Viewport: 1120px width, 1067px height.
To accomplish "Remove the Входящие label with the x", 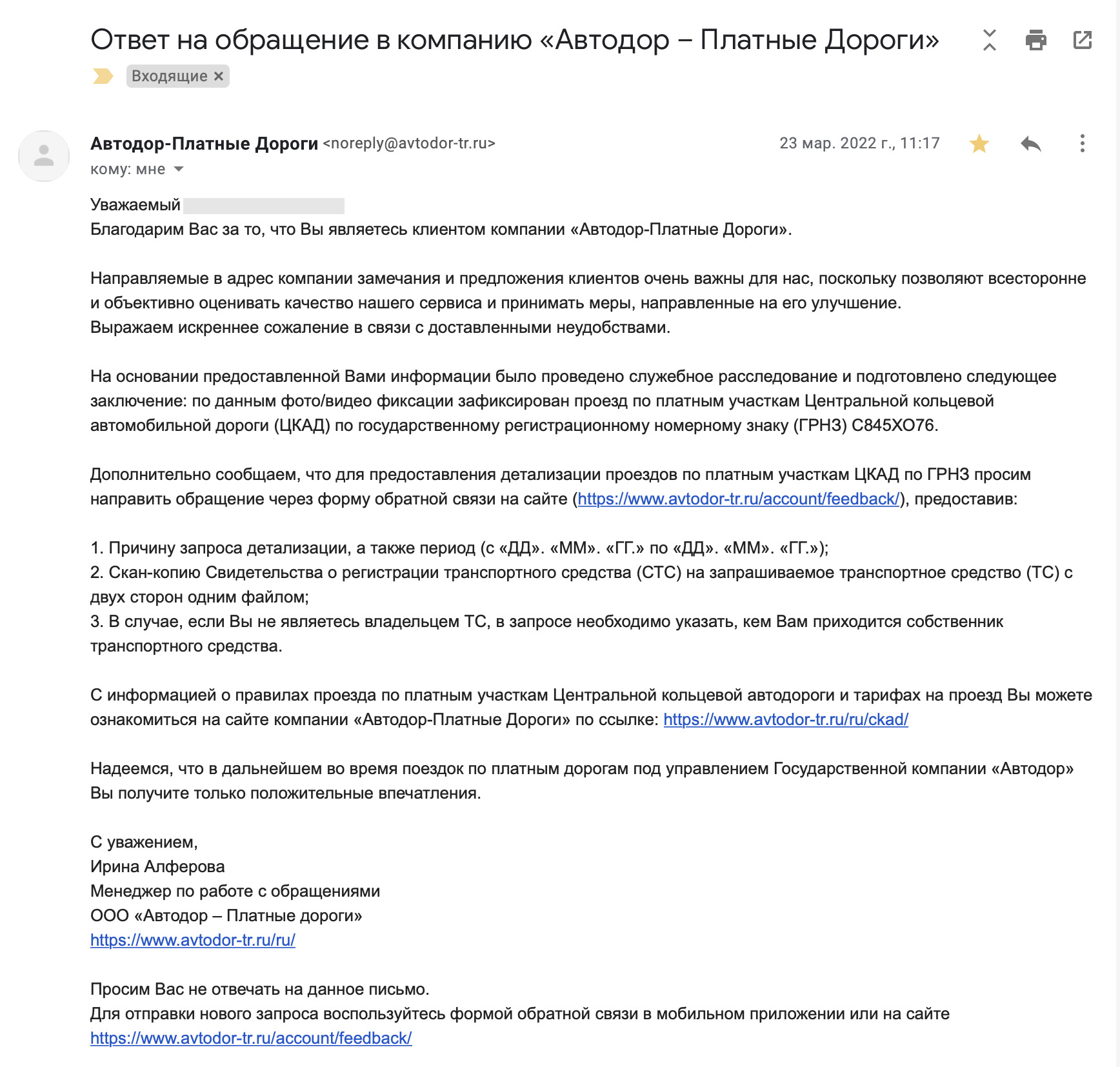I will [219, 76].
